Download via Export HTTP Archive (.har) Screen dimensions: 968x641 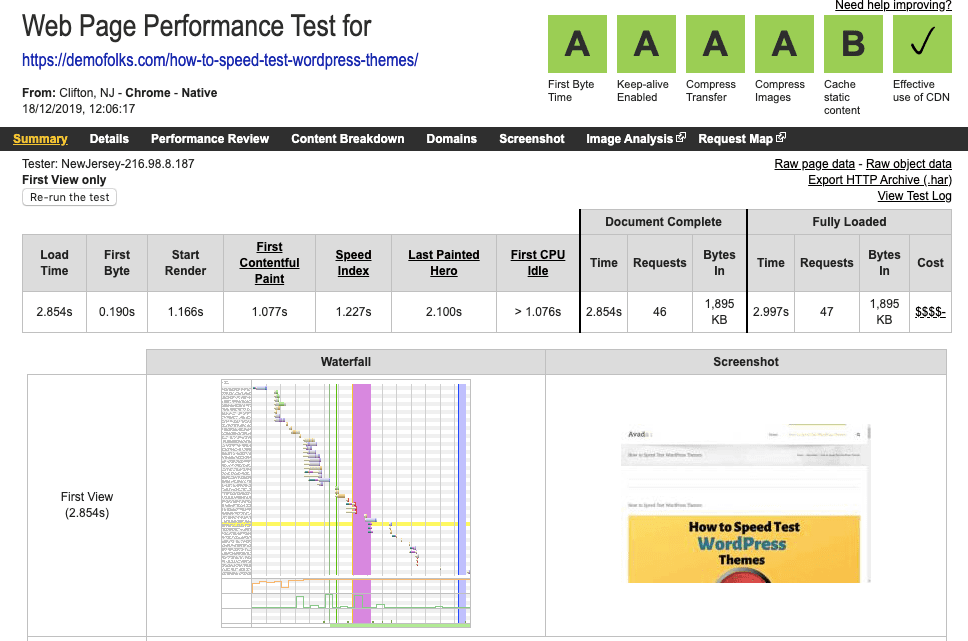(879, 180)
